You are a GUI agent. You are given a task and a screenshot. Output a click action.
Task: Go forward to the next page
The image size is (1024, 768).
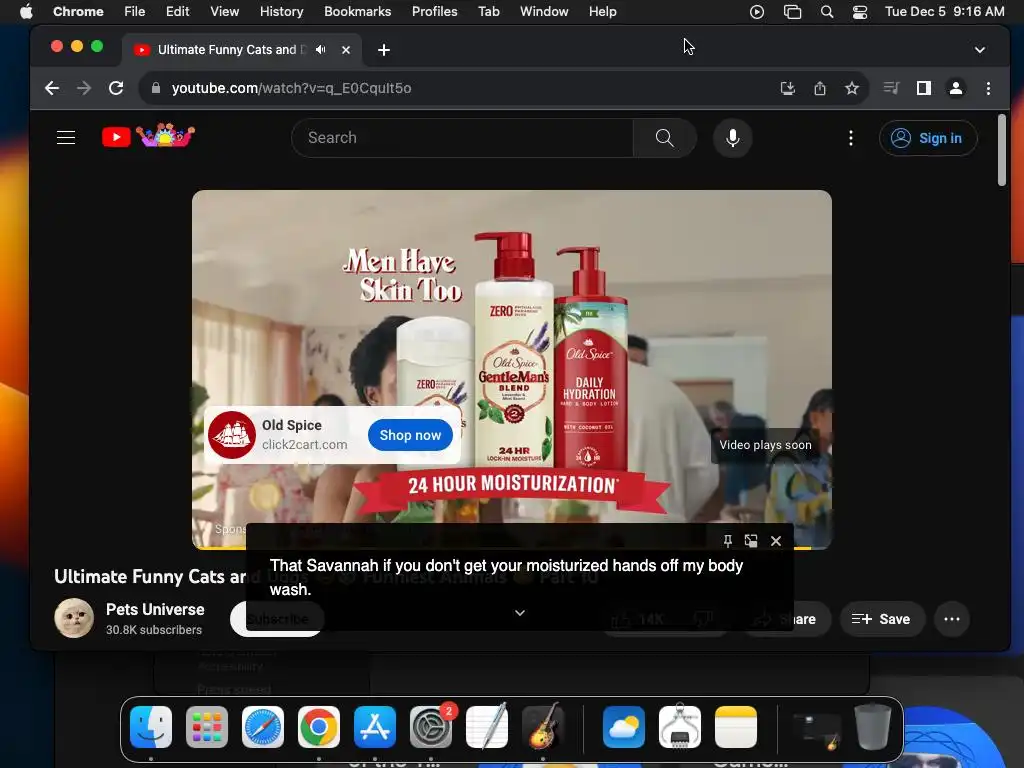coord(84,88)
